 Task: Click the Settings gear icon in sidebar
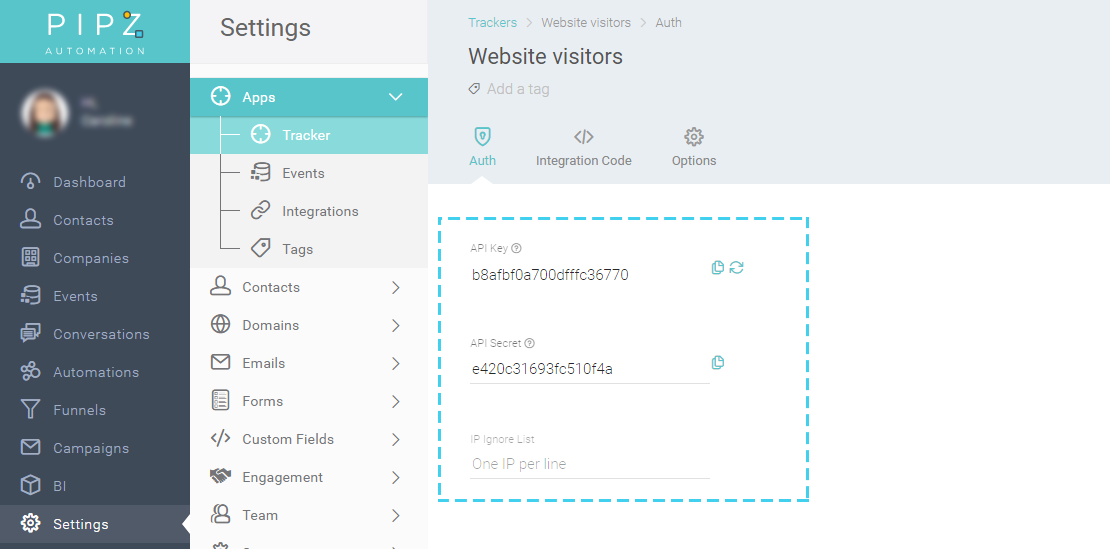coord(30,524)
